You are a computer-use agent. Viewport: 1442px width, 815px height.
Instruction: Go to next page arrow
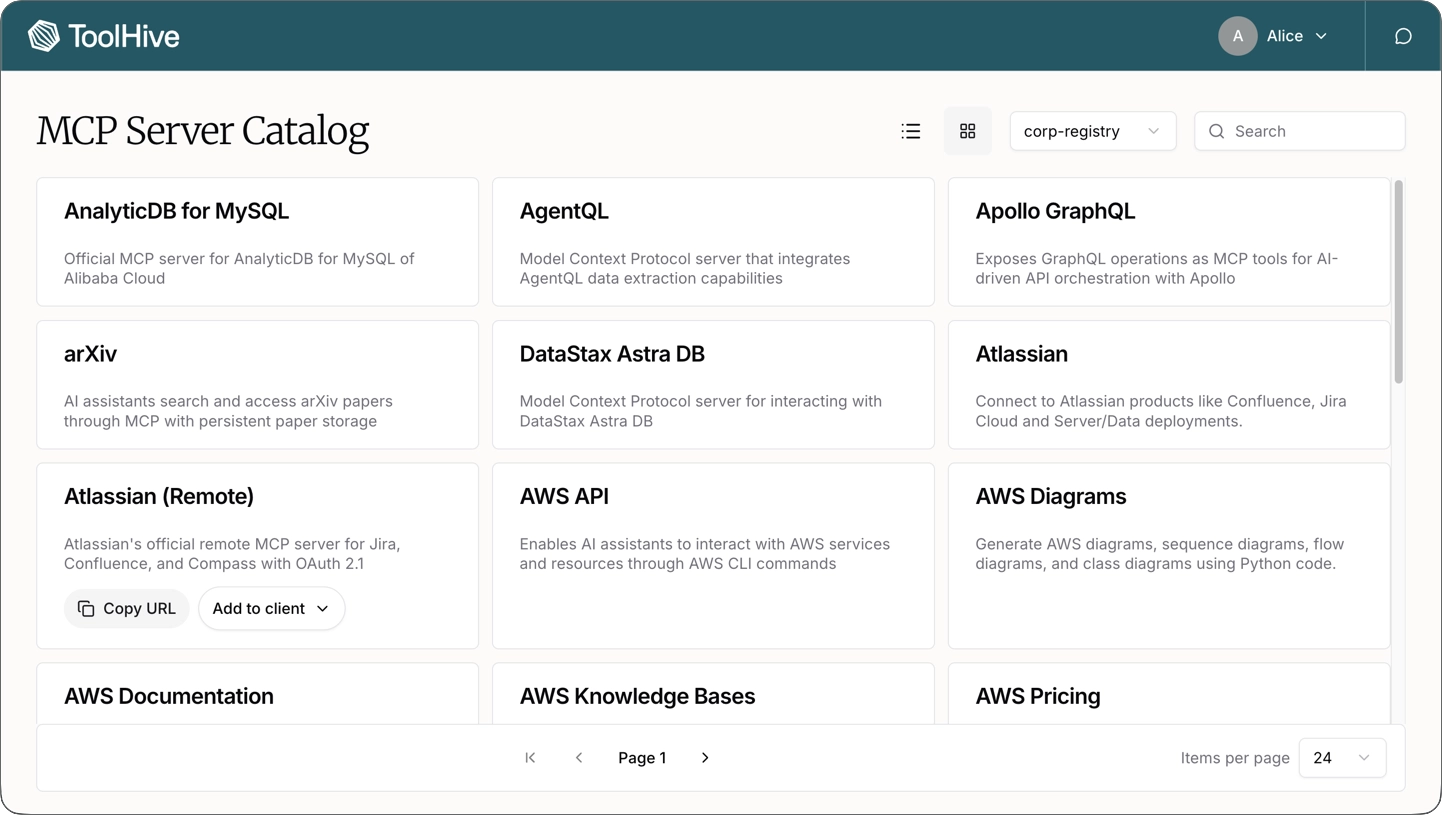[705, 758]
